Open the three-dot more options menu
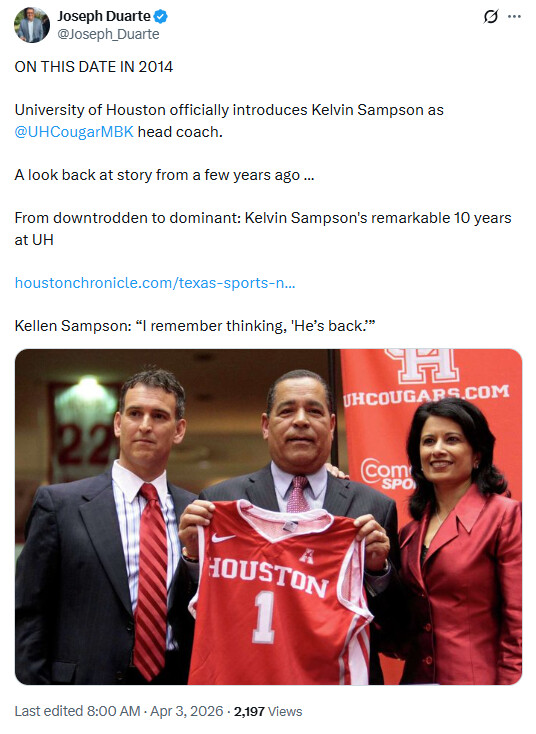536x734 pixels. pyautogui.click(x=514, y=17)
